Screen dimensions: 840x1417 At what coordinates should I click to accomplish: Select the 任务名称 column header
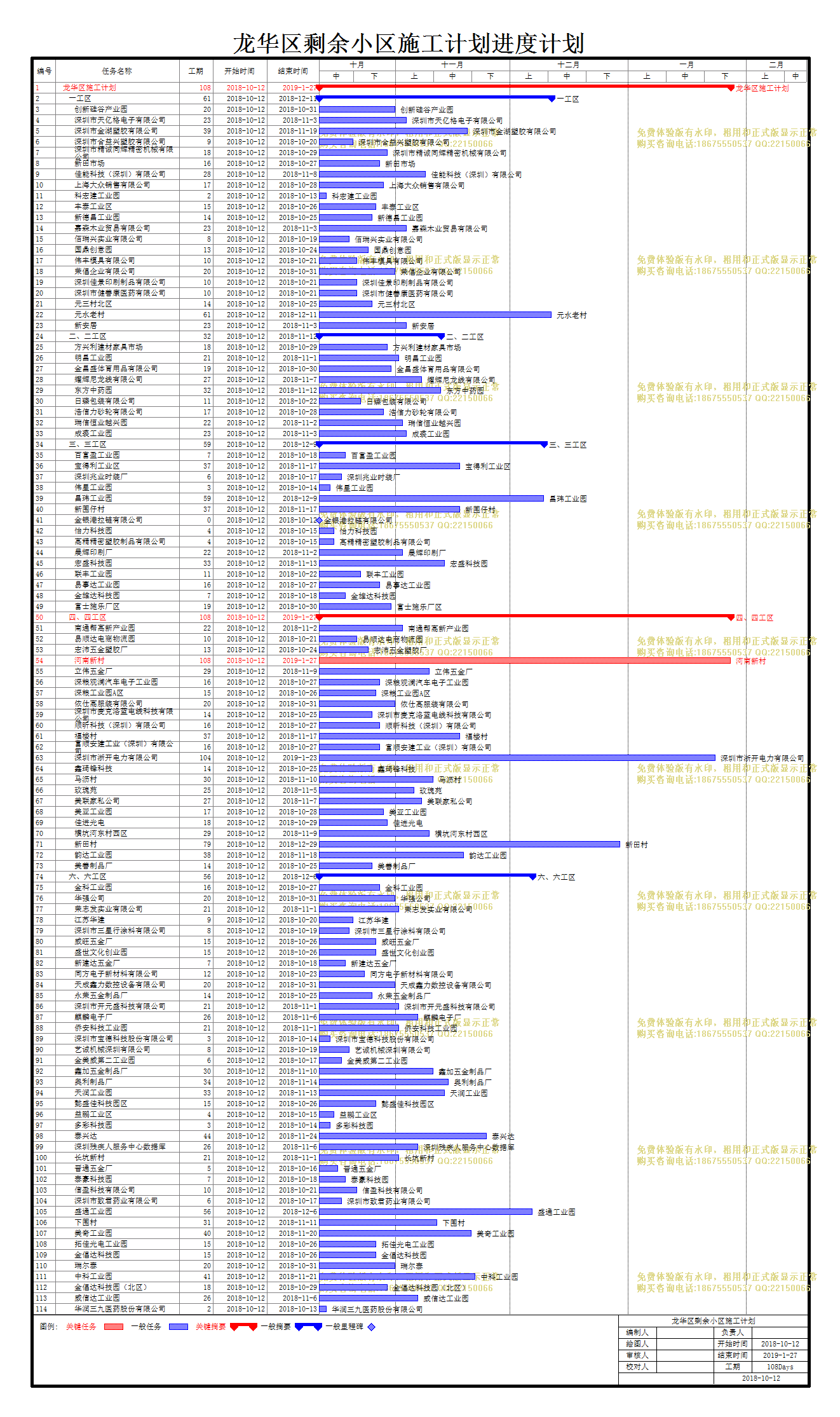point(117,71)
